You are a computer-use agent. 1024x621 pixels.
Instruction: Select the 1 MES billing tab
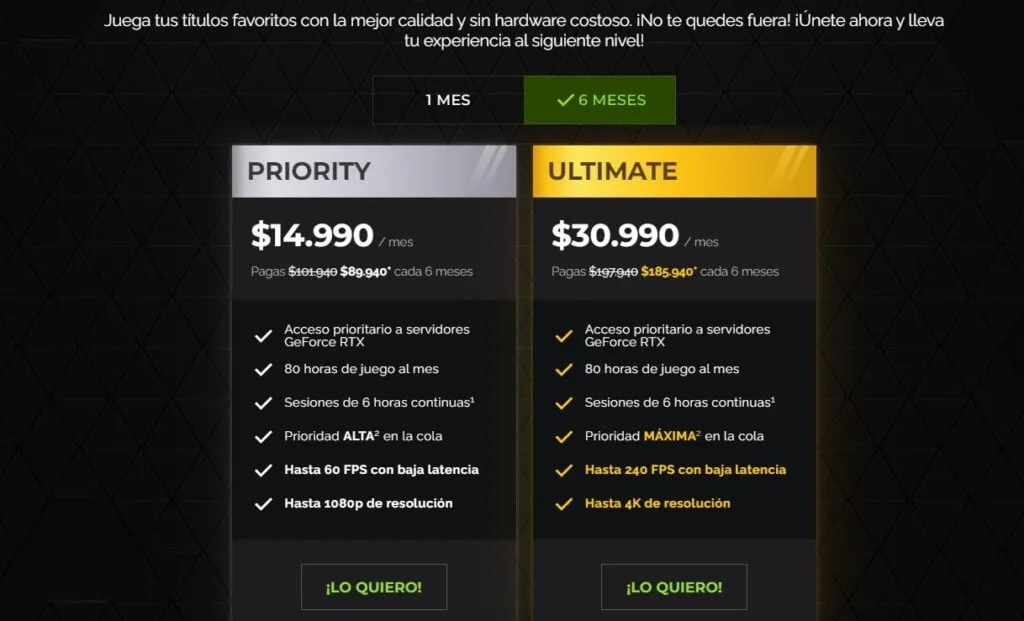[x=448, y=100]
